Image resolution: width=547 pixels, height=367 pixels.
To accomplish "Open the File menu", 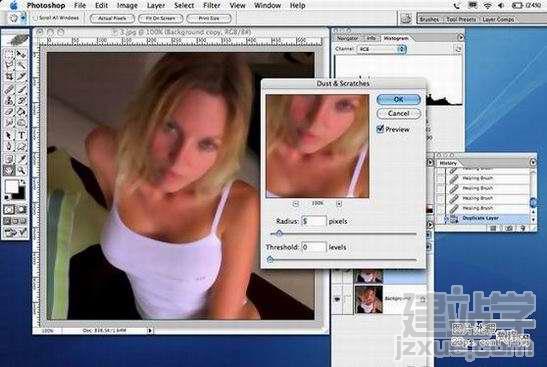I will (x=80, y=5).
